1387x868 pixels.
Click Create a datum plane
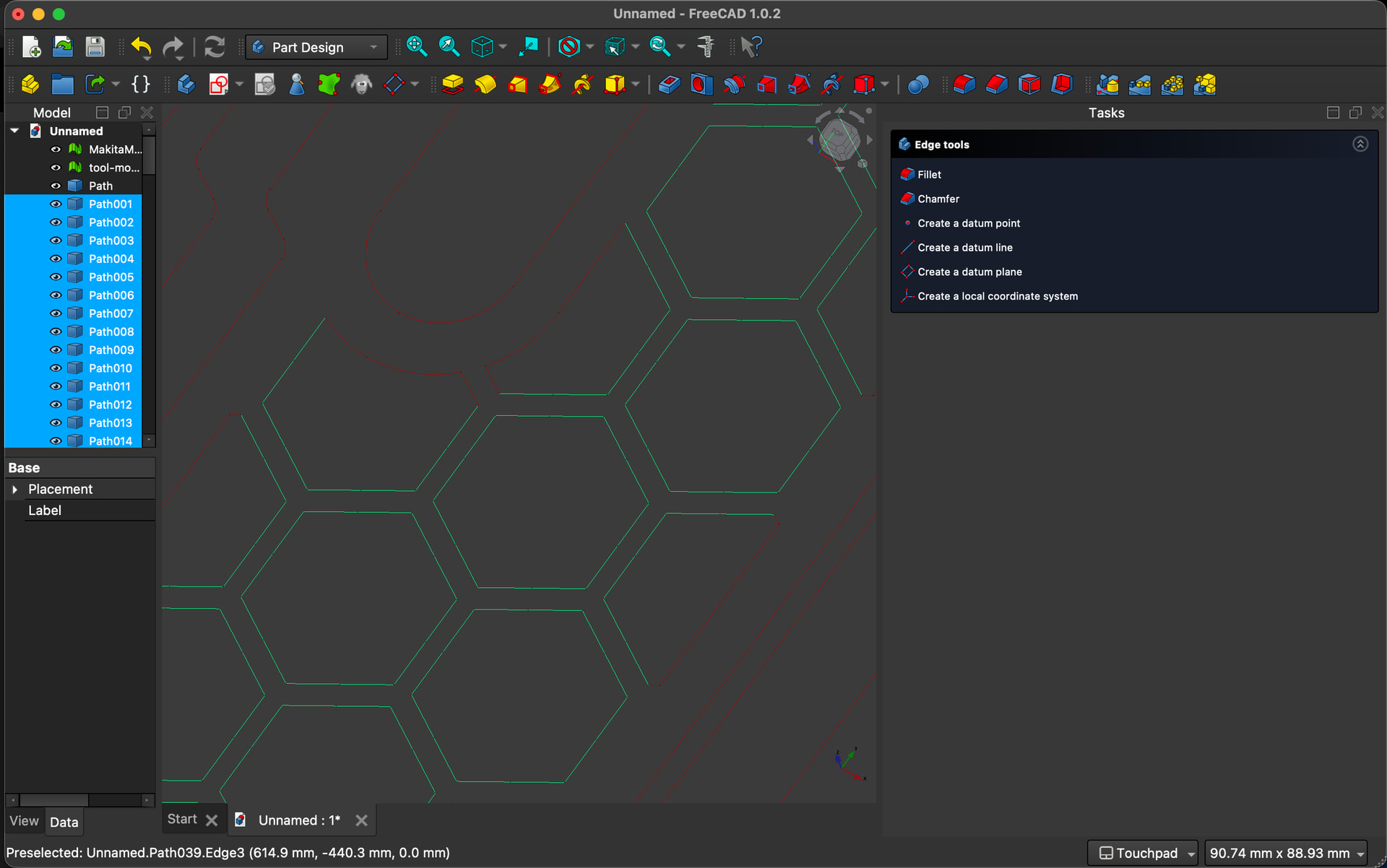[969, 272]
